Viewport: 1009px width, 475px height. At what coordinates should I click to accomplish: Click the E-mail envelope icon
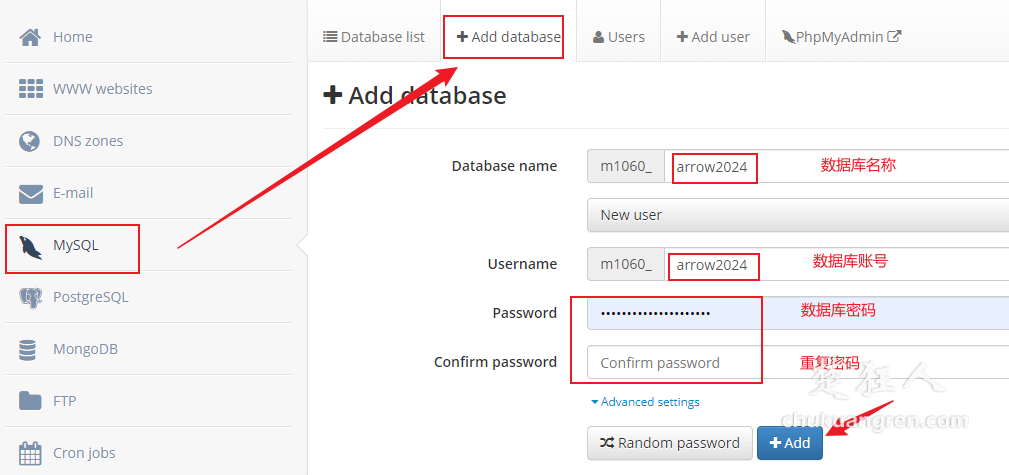[31, 193]
